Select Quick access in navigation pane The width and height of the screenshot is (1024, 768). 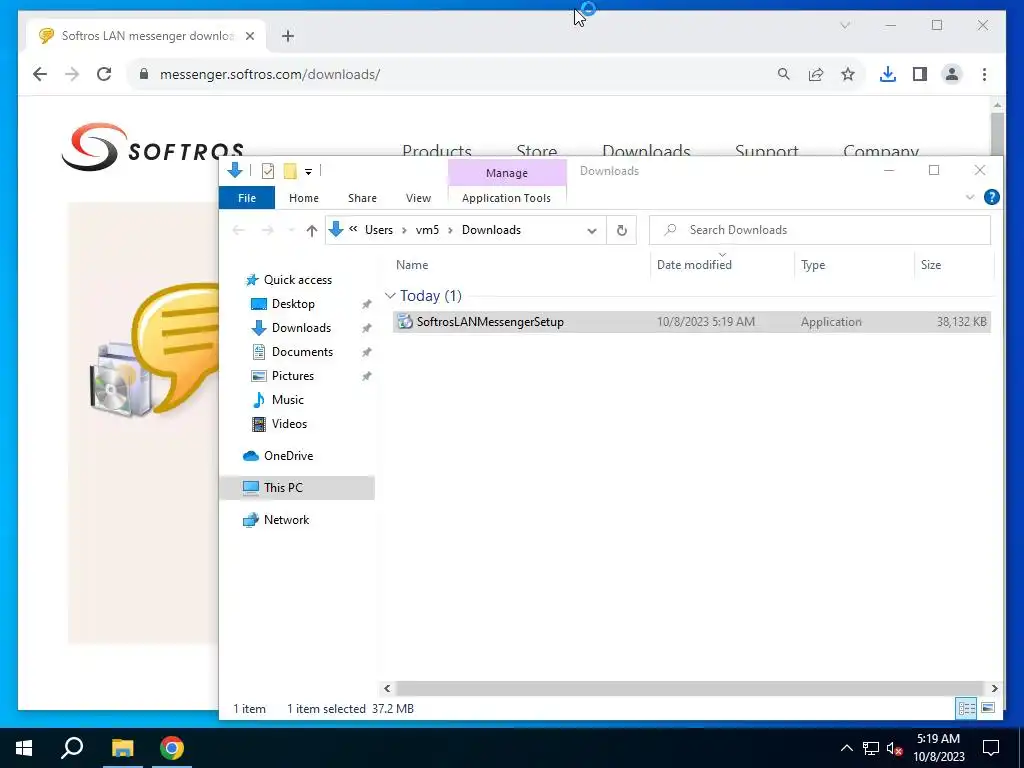pyautogui.click(x=298, y=280)
